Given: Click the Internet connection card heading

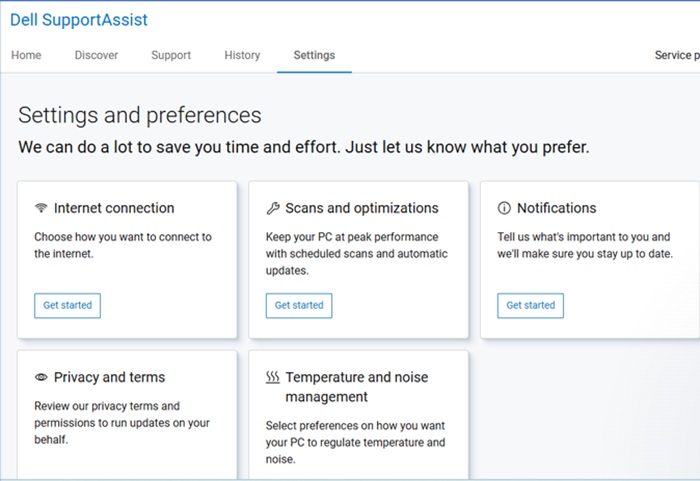Looking at the screenshot, I should click(x=114, y=208).
